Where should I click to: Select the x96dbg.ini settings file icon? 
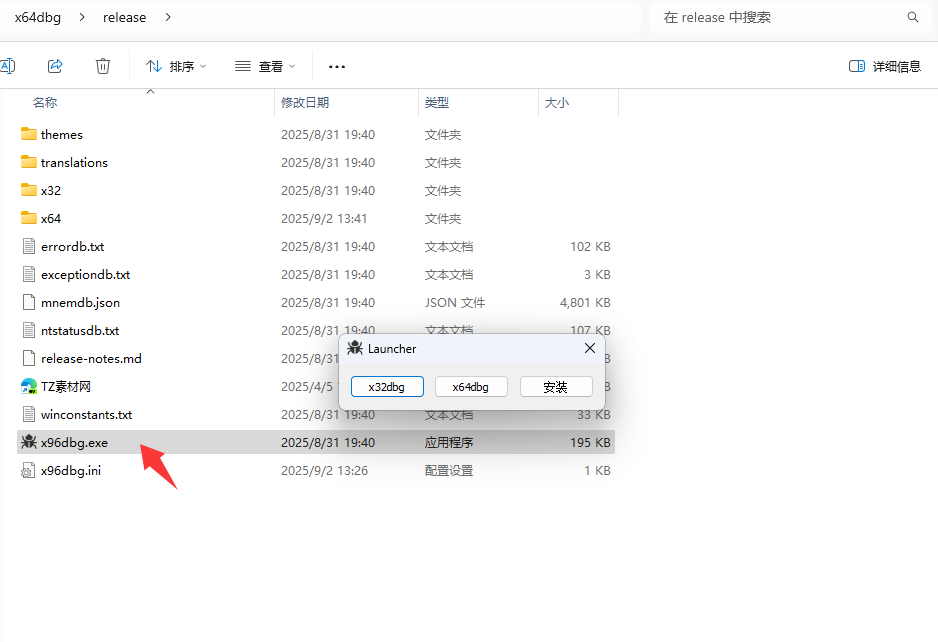[29, 471]
